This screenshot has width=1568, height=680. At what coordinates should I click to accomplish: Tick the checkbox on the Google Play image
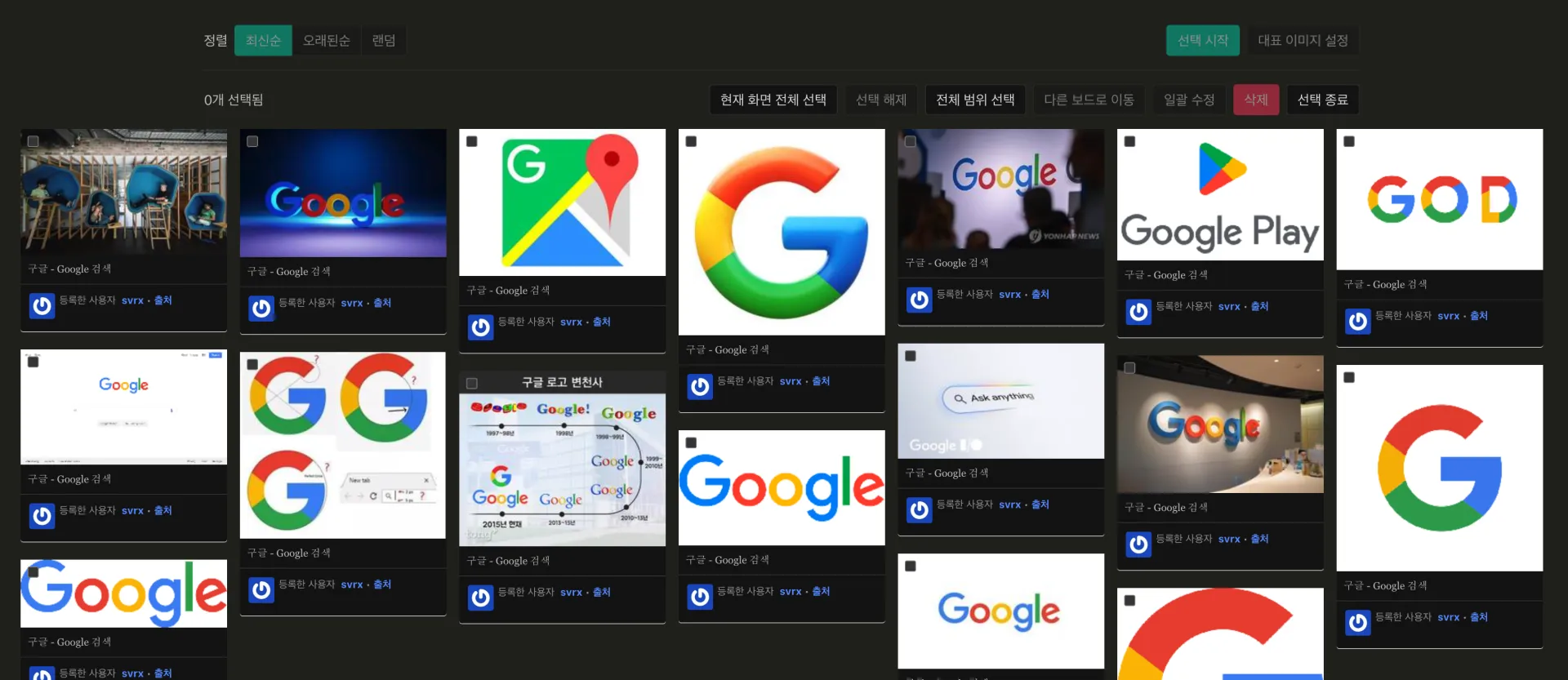1130,141
